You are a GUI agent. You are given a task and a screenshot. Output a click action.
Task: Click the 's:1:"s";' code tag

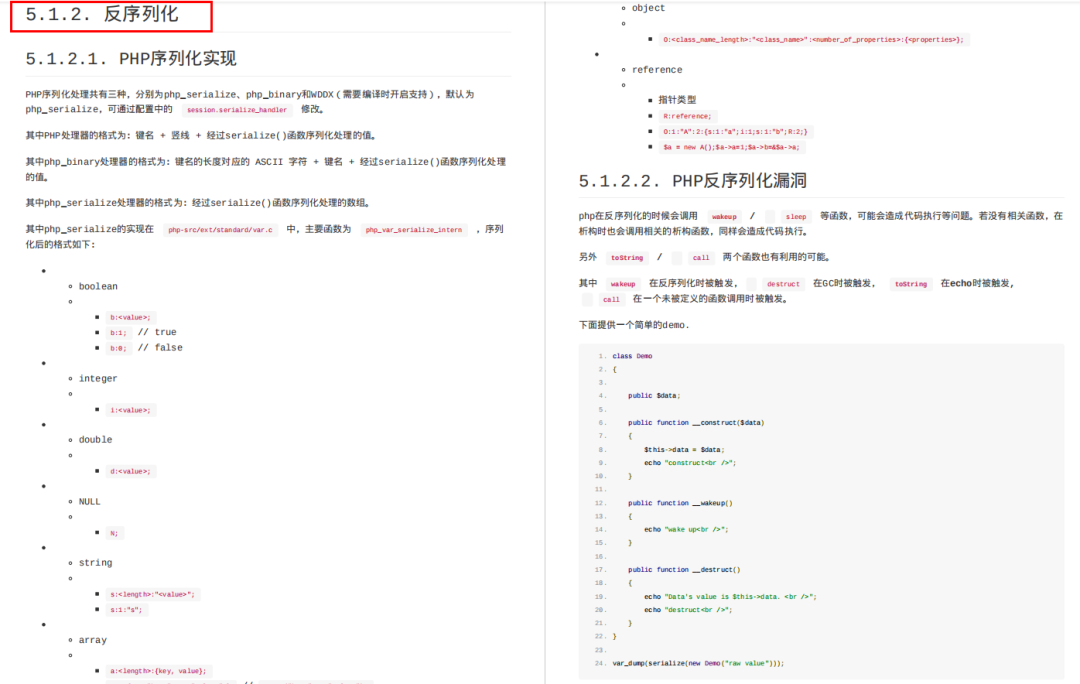(126, 610)
